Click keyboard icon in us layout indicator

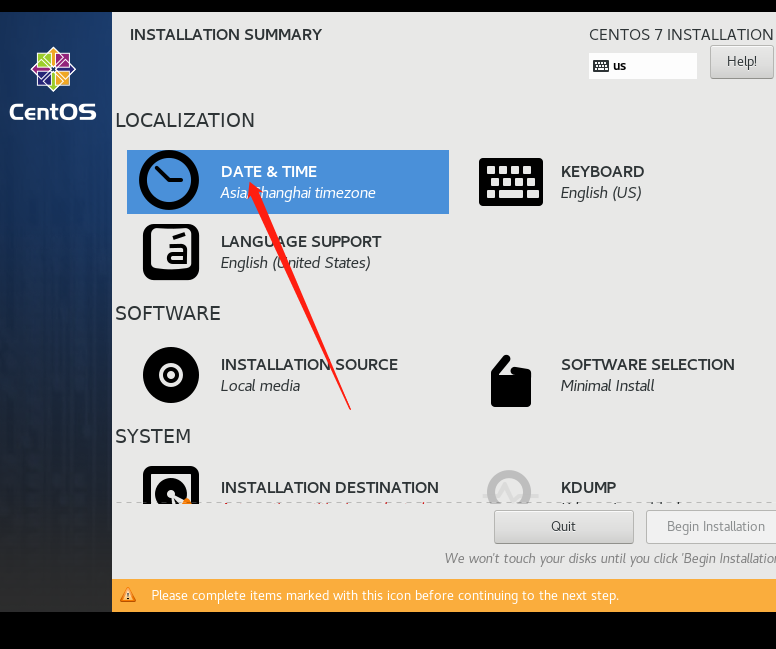click(x=600, y=66)
